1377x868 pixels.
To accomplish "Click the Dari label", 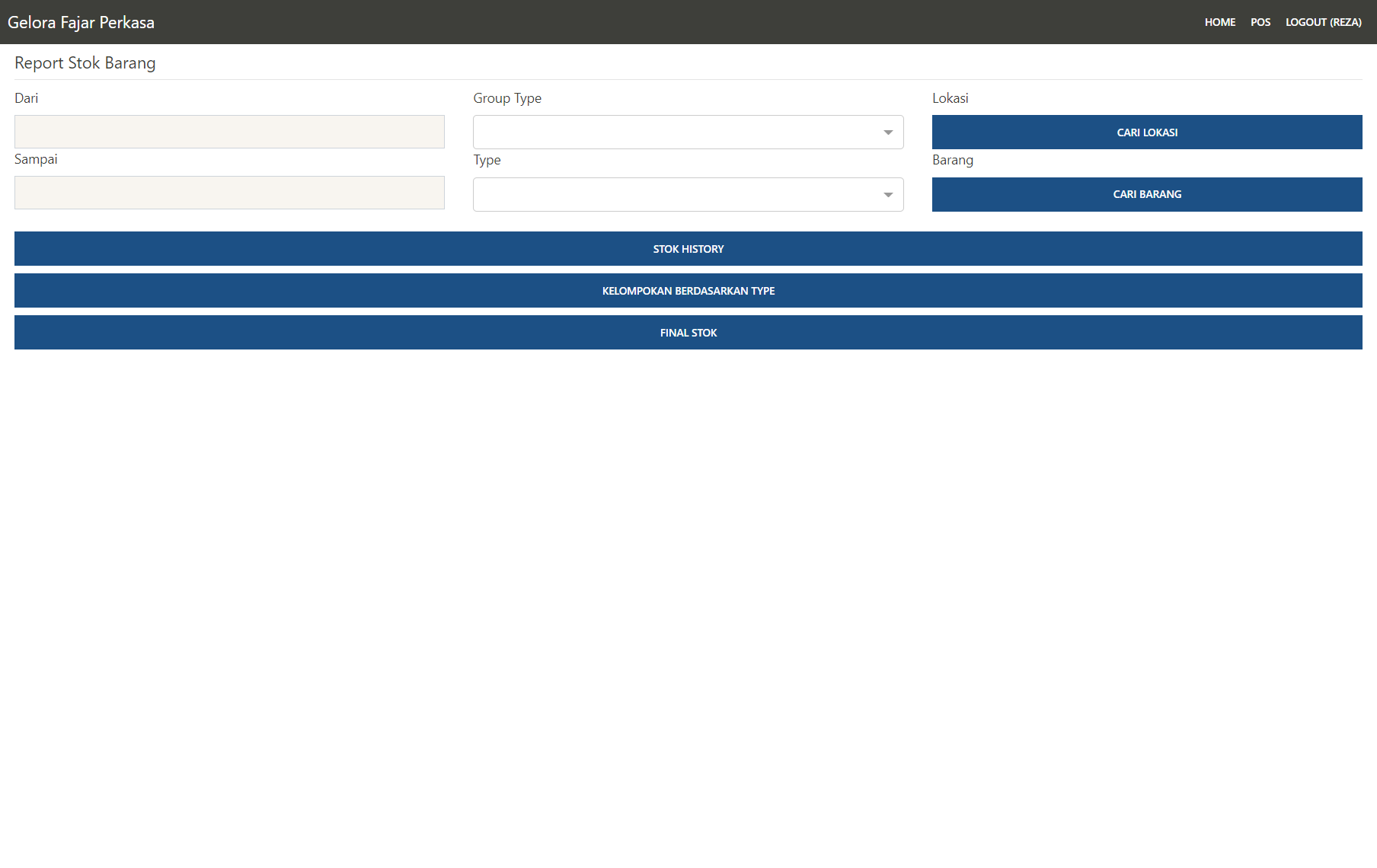I will click(27, 98).
